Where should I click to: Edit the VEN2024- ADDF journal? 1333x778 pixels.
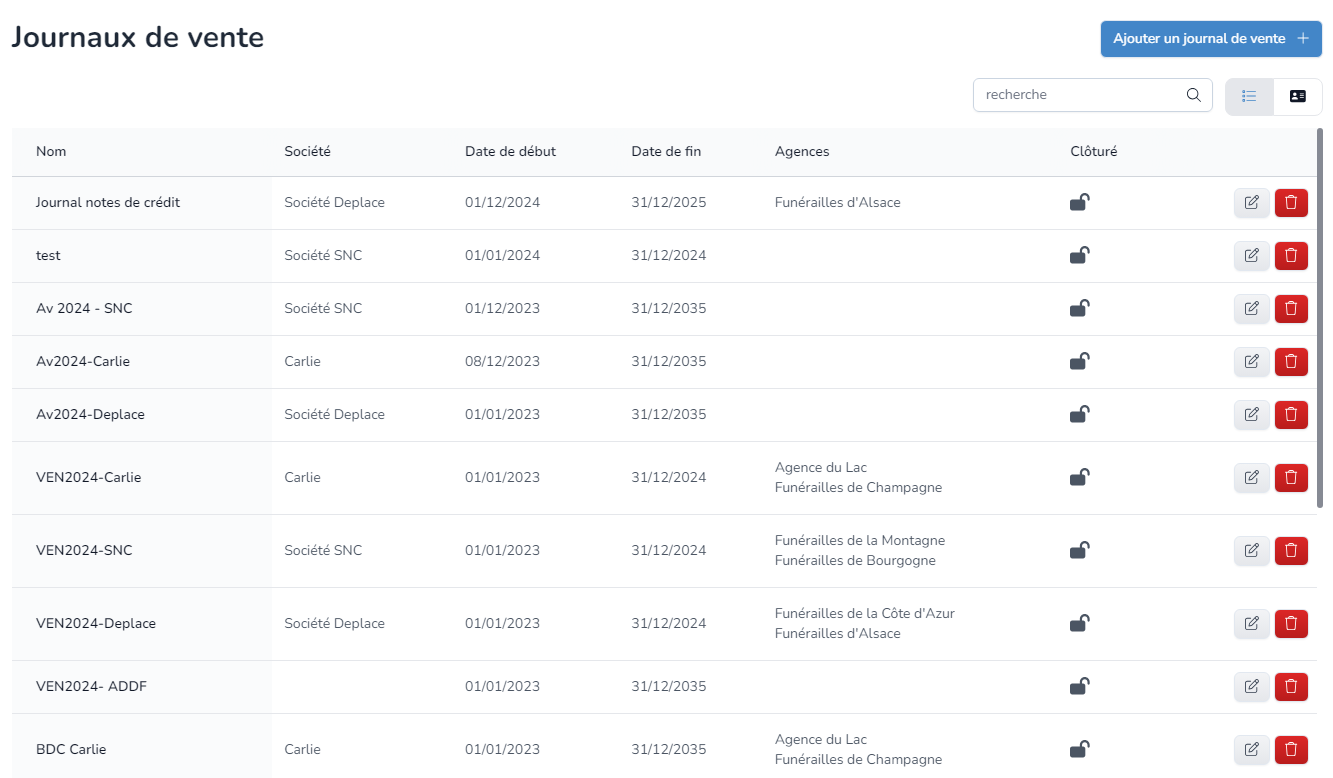pos(1251,687)
